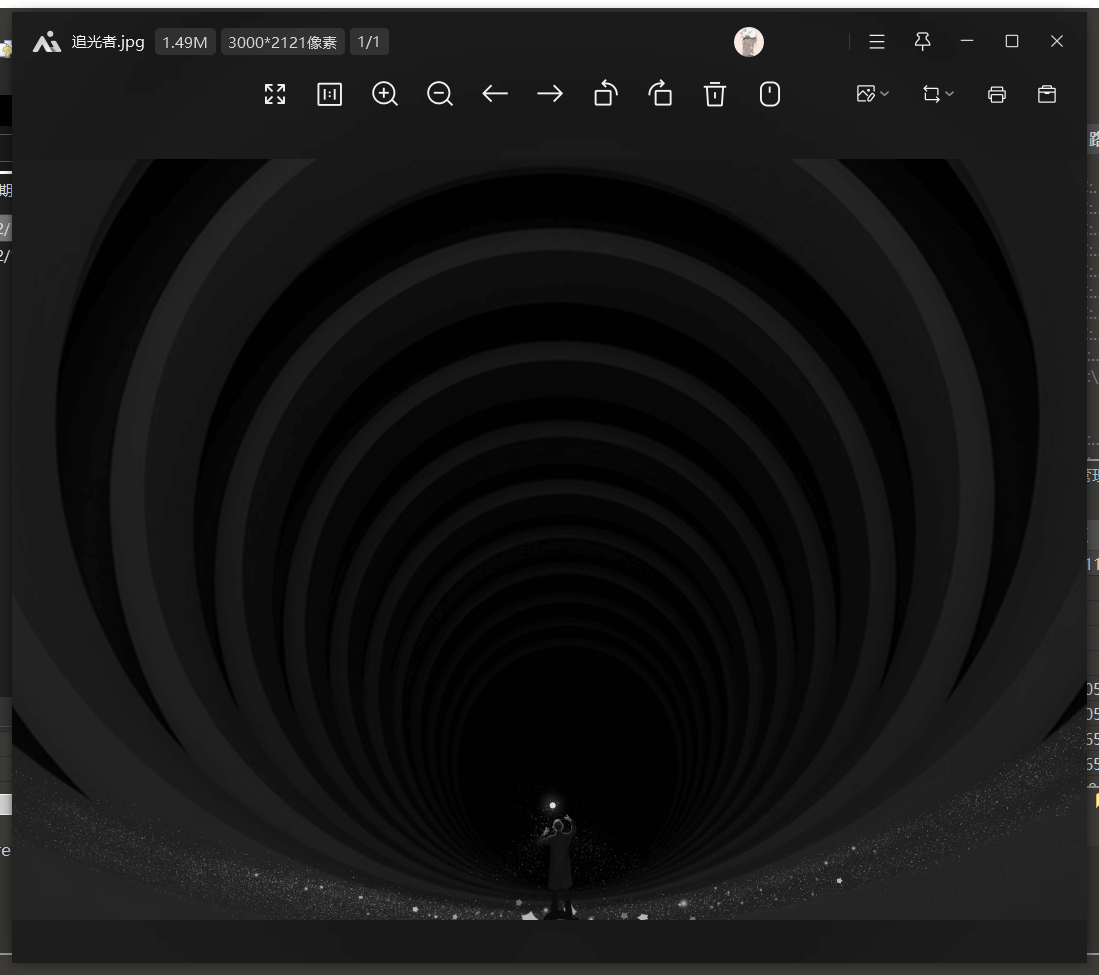Screen dimensions: 1099x975
Task: Open the toolbox icon at toolbar end
Action: click(1047, 94)
